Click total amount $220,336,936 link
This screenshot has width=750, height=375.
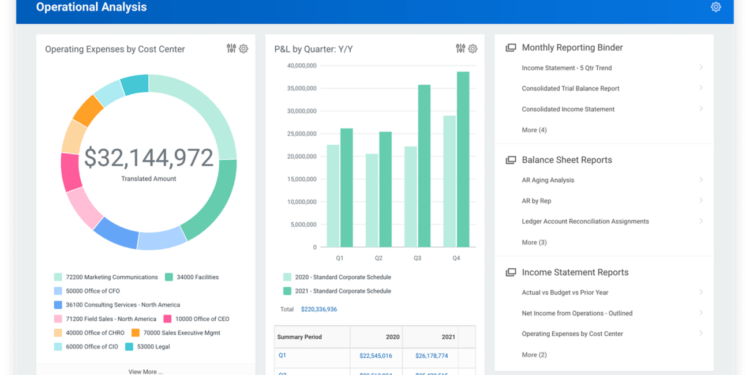(319, 309)
